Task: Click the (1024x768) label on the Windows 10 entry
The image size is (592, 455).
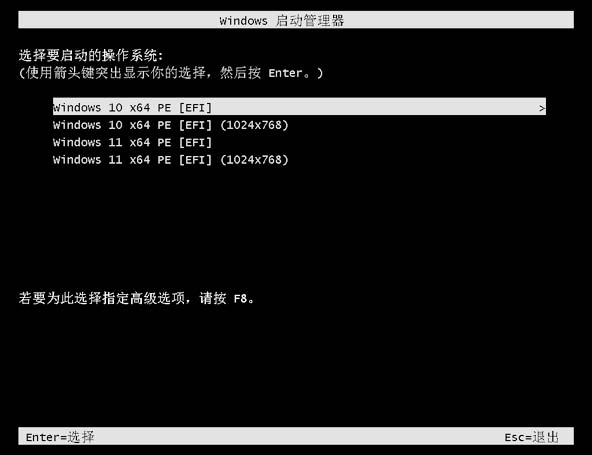Action: (254, 125)
